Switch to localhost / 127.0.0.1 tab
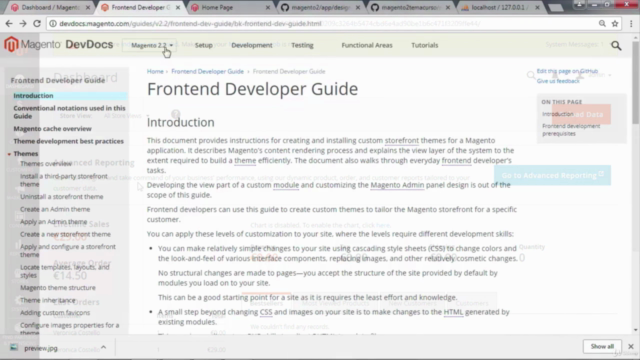Viewport: 640px width, 360px height. 500,7
